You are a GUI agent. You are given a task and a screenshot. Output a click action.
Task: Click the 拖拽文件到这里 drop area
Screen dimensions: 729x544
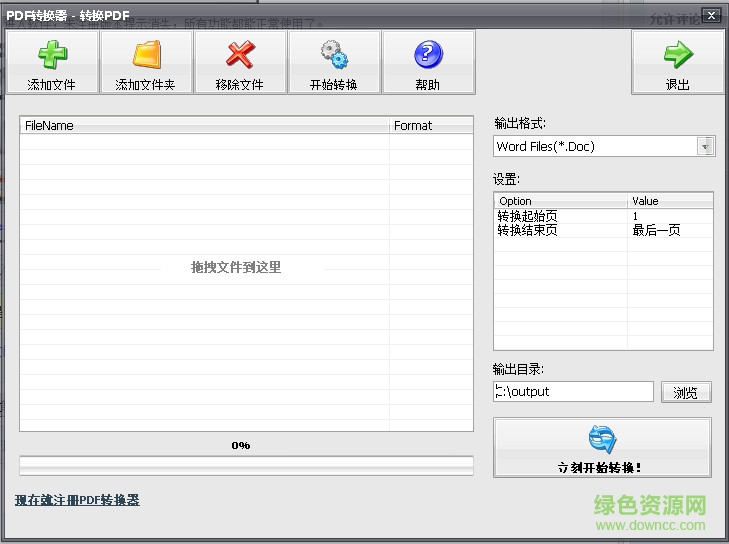pyautogui.click(x=236, y=267)
